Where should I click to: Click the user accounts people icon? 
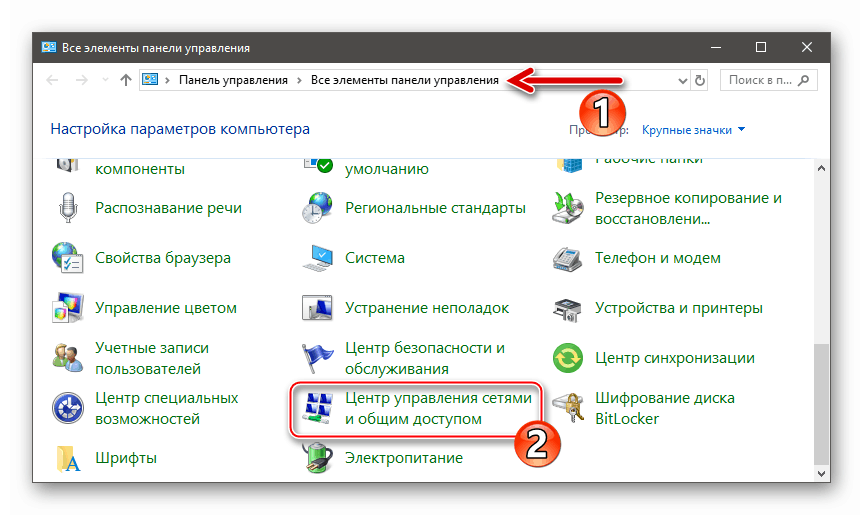(x=67, y=358)
